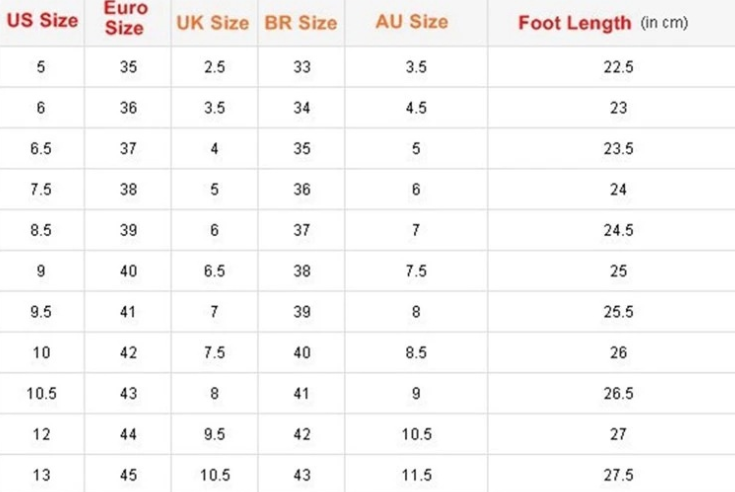This screenshot has width=735, height=492.
Task: Click the AU Size column header
Action: (413, 21)
